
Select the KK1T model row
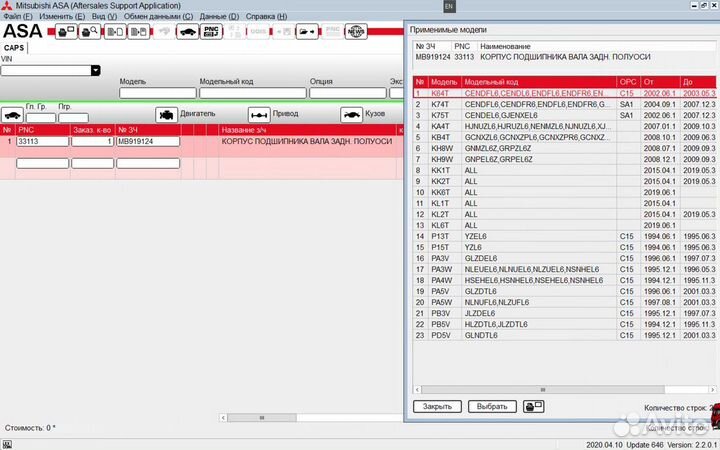pos(564,170)
